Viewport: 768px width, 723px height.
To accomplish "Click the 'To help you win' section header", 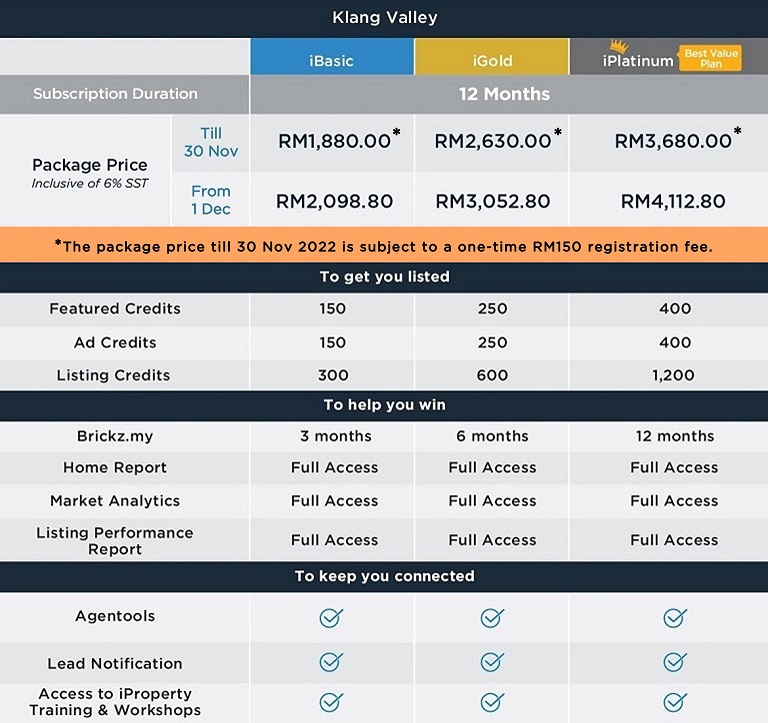I will (x=384, y=405).
